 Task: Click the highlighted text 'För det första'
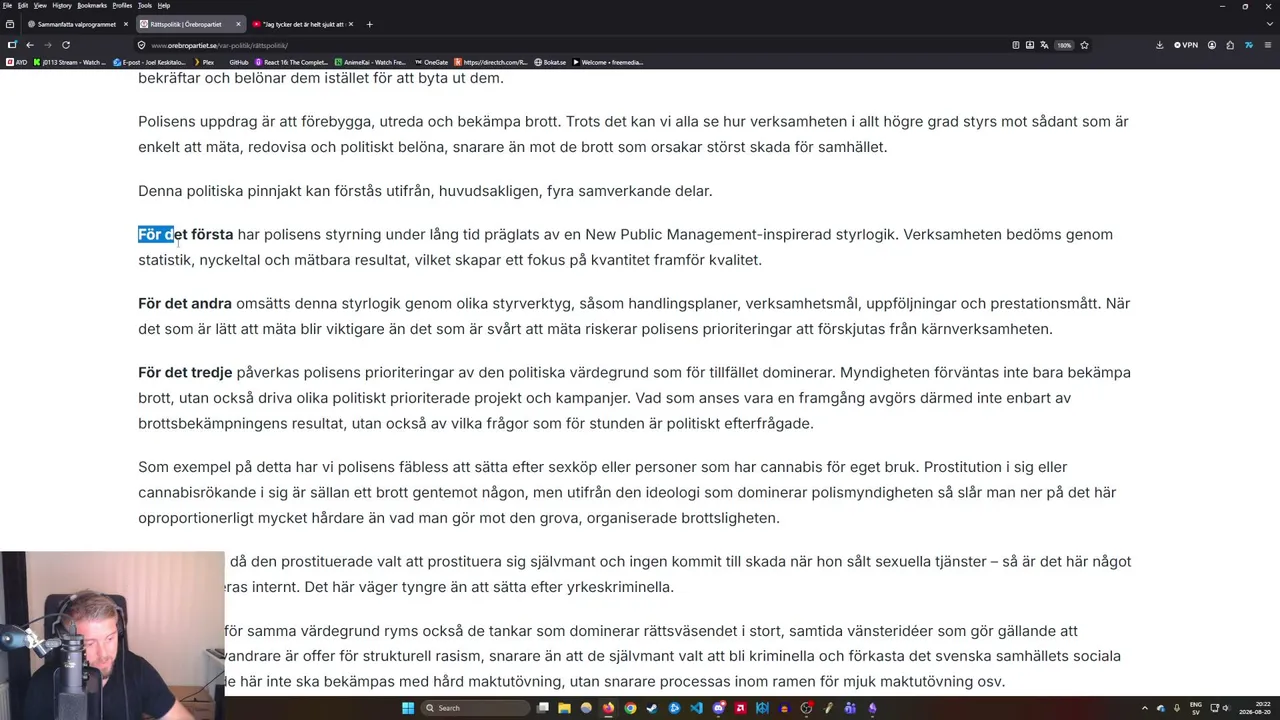tap(185, 234)
